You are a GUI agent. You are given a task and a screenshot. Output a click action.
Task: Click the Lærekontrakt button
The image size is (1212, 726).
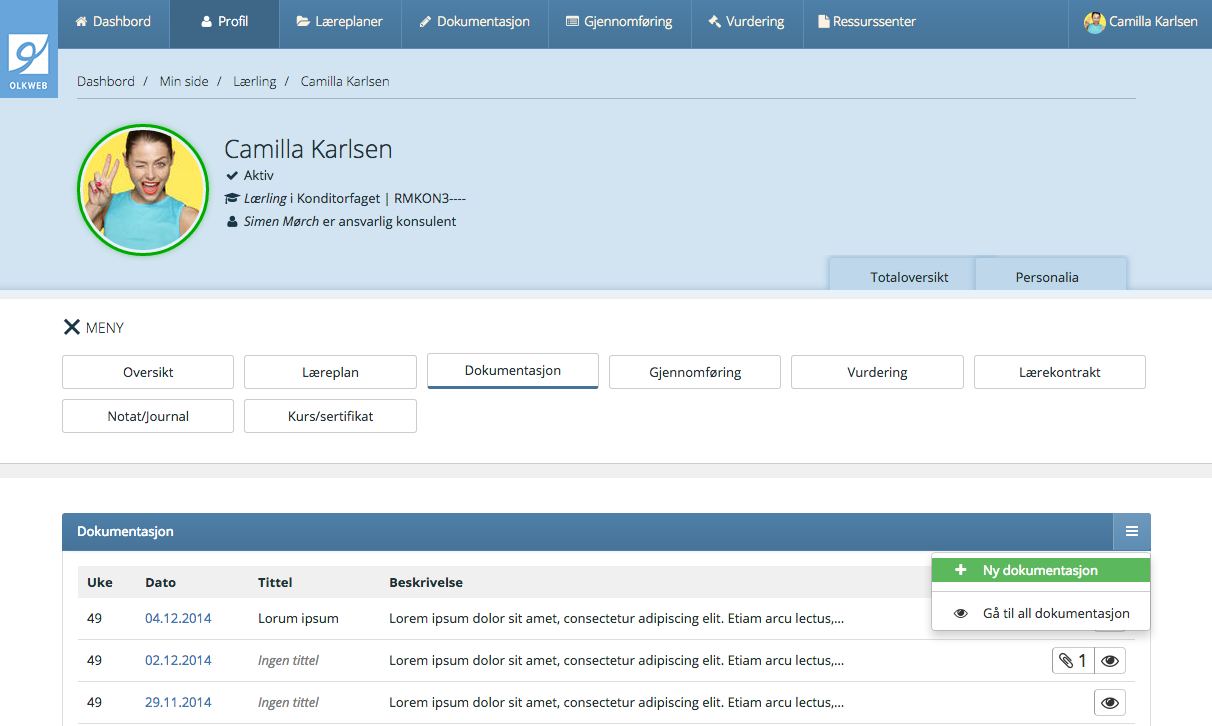tap(1059, 372)
